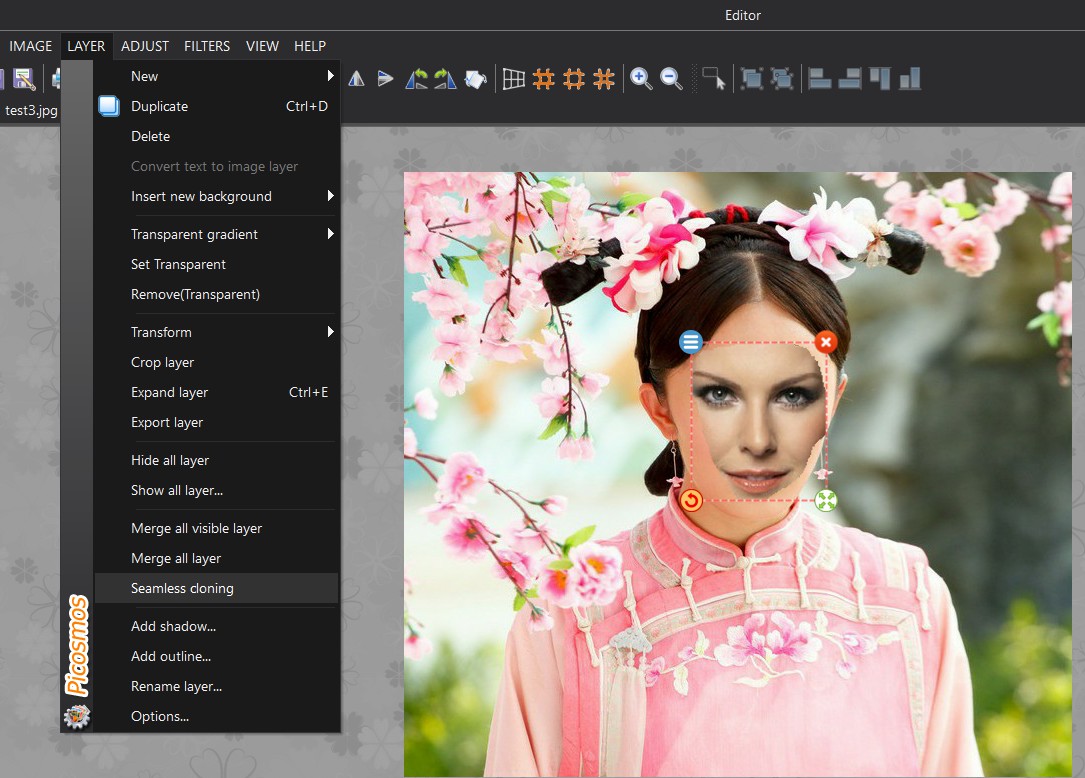Click the Save As floppy disk icon
This screenshot has width=1085, height=778.
click(x=24, y=79)
